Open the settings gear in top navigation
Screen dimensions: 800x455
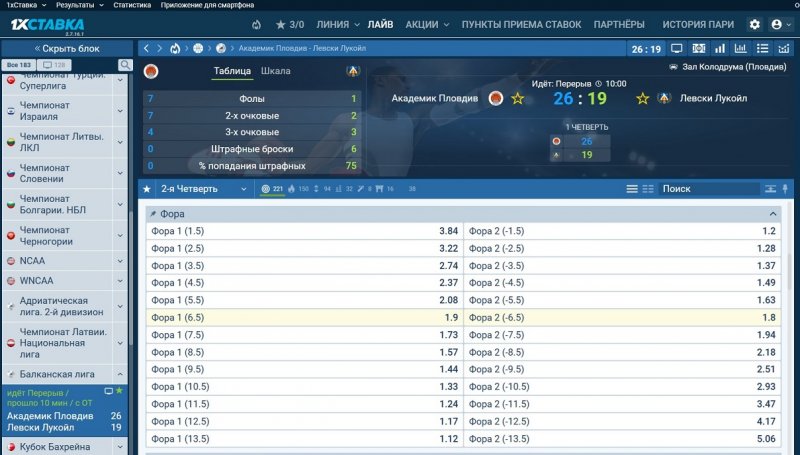coord(755,24)
